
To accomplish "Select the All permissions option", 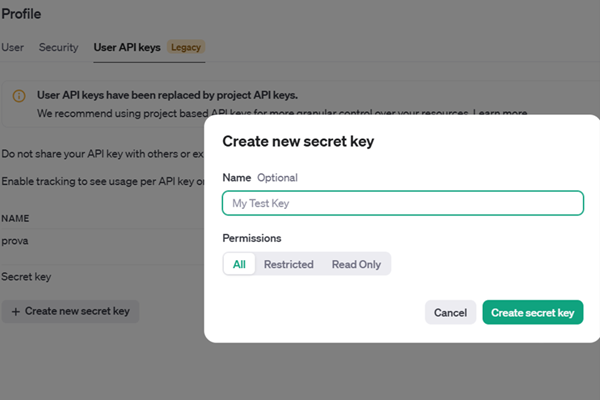I will [239, 264].
